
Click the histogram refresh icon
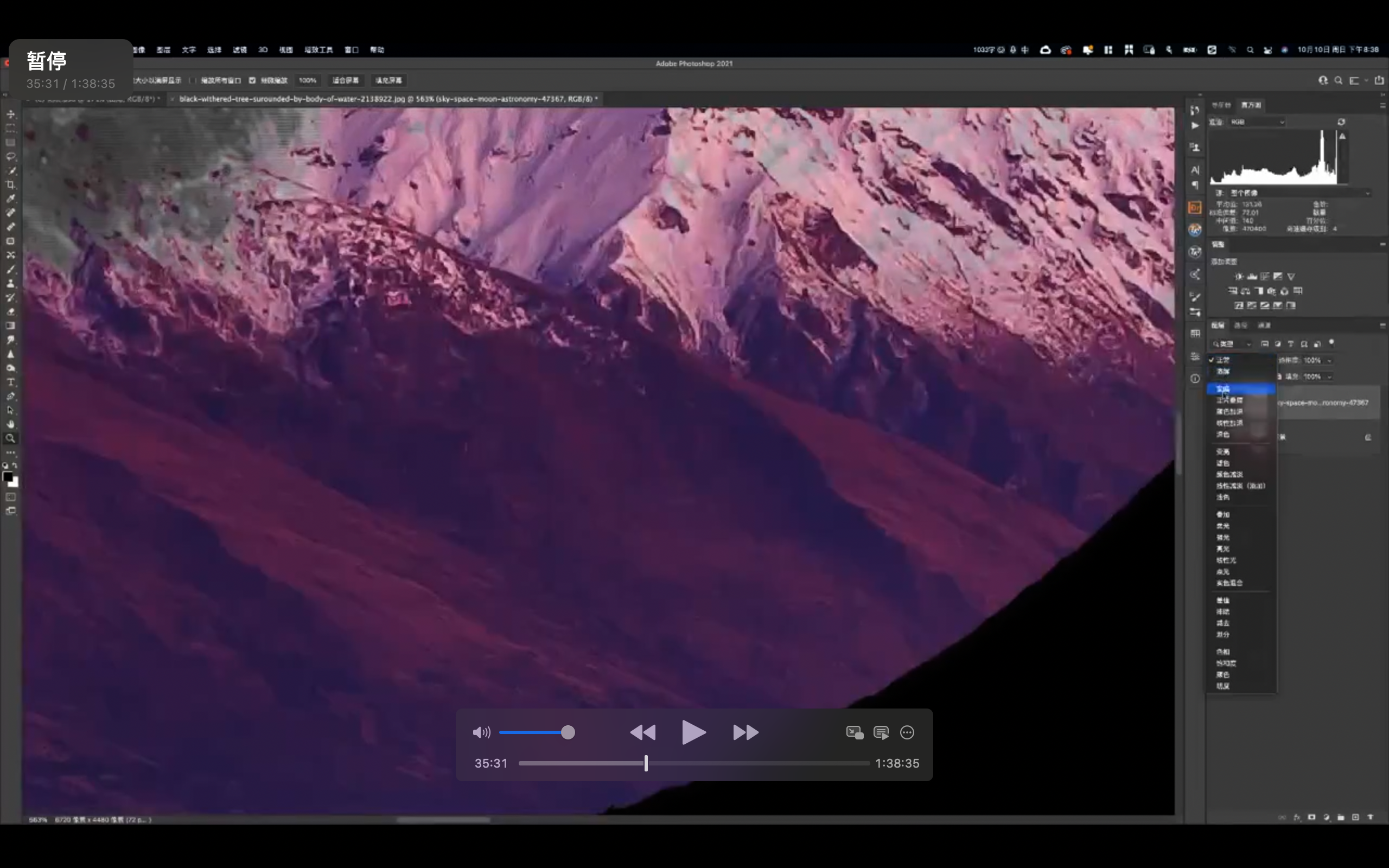tap(1341, 122)
